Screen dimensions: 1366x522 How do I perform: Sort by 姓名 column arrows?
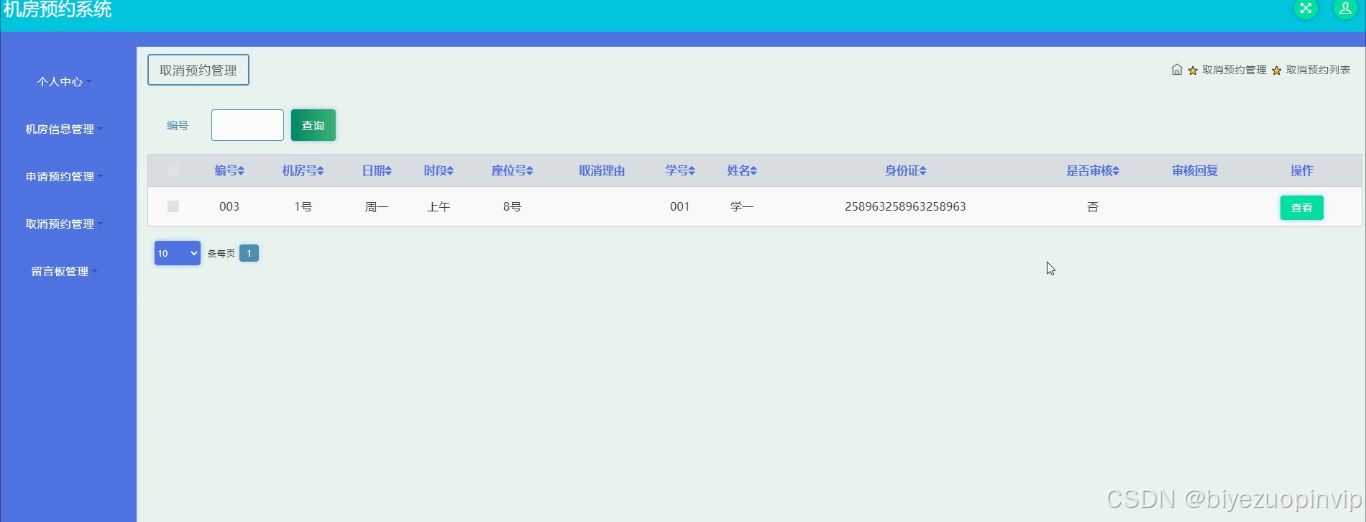pyautogui.click(x=754, y=171)
